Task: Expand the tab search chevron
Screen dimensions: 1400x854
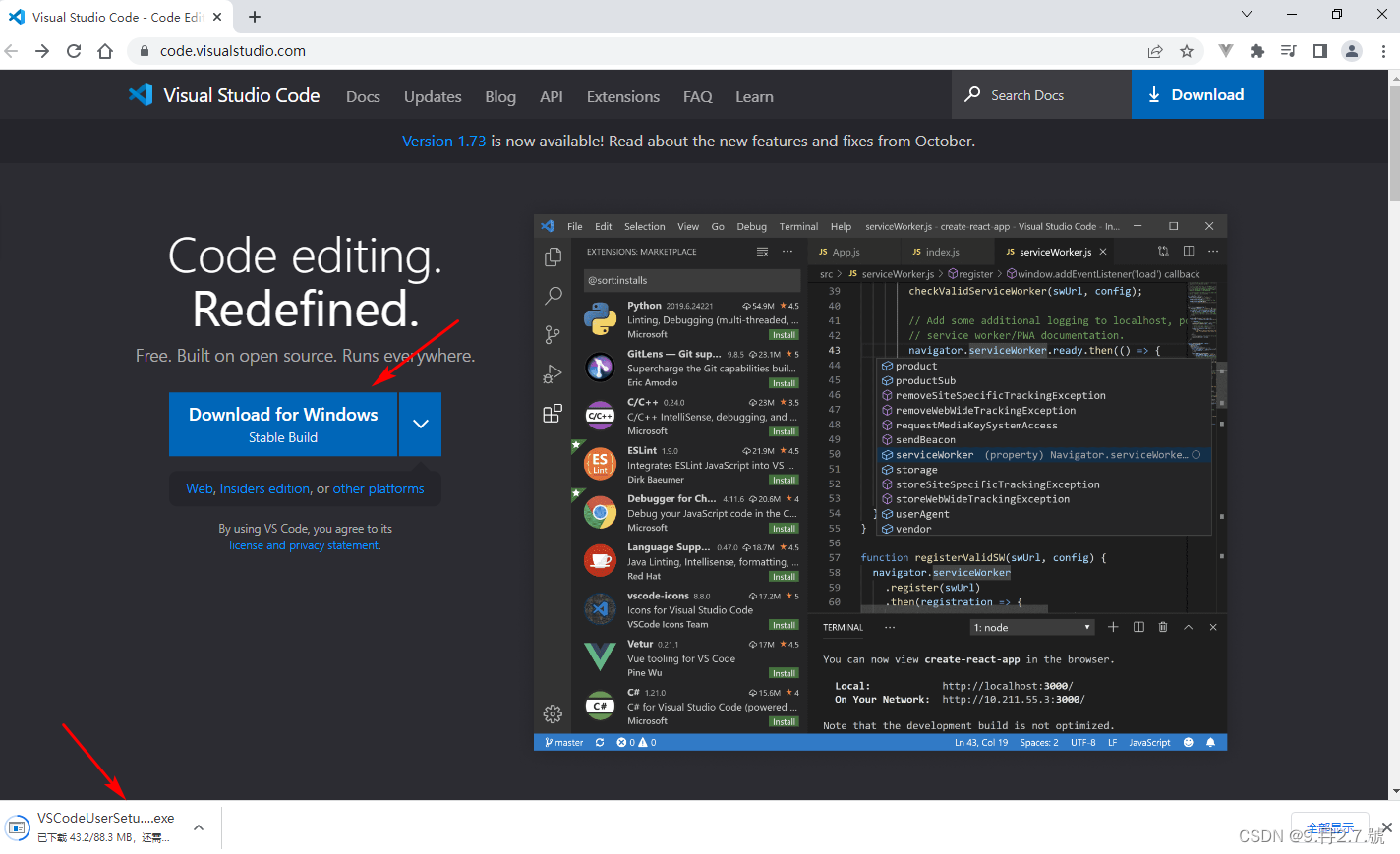Action: point(1247,14)
